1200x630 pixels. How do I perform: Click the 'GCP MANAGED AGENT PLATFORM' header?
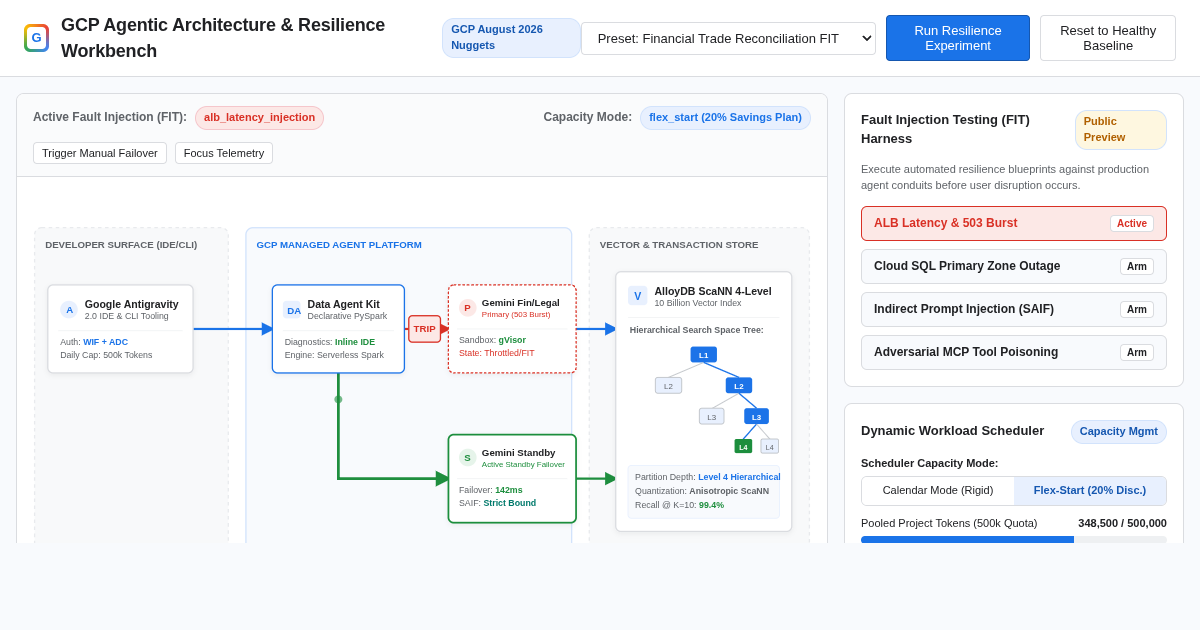tap(339, 245)
